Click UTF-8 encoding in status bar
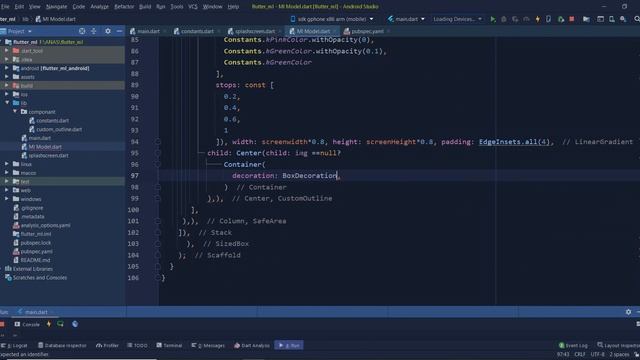The width and height of the screenshot is (640, 360). [598, 354]
